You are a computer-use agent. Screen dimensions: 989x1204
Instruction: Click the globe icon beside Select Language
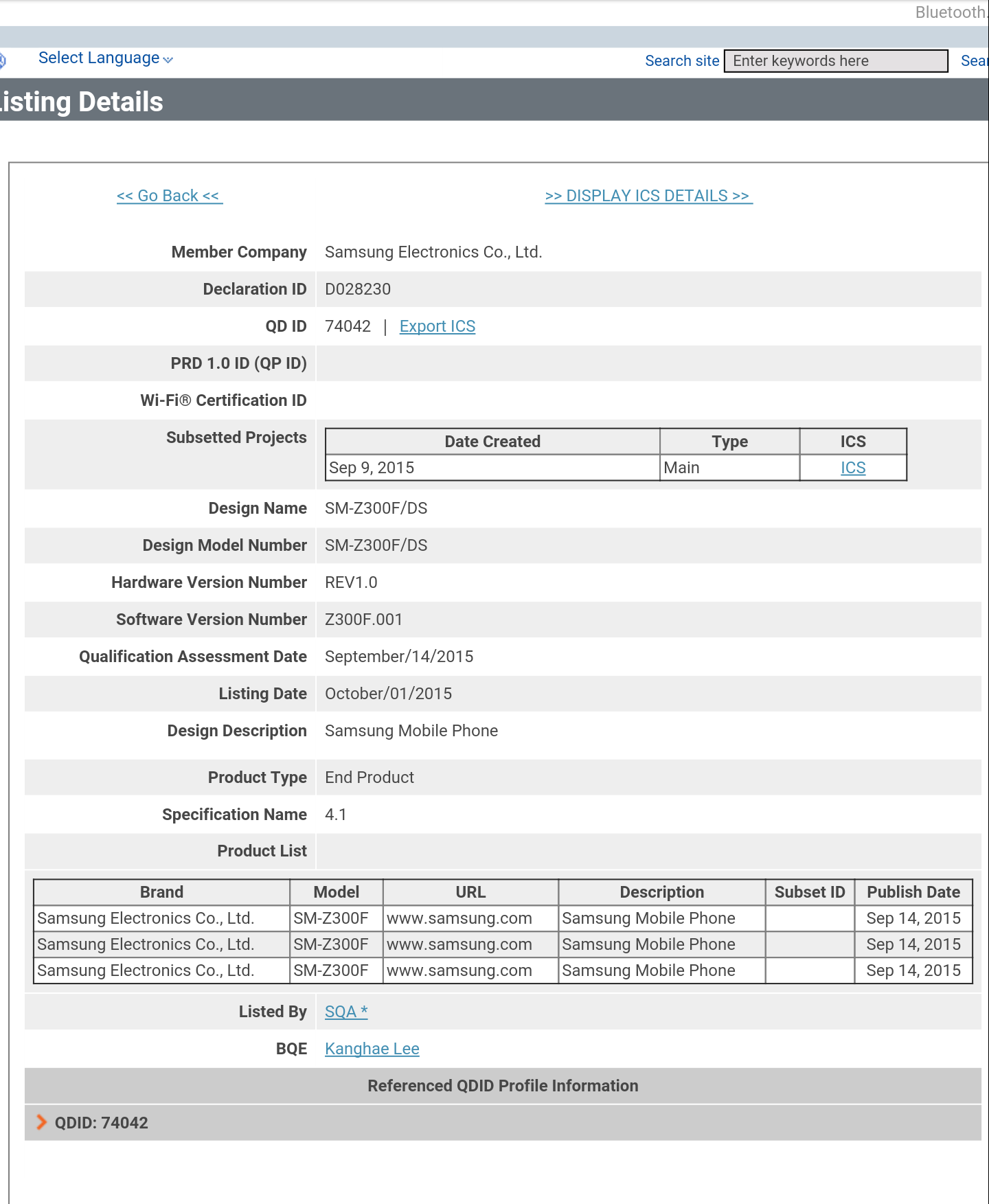[2, 60]
